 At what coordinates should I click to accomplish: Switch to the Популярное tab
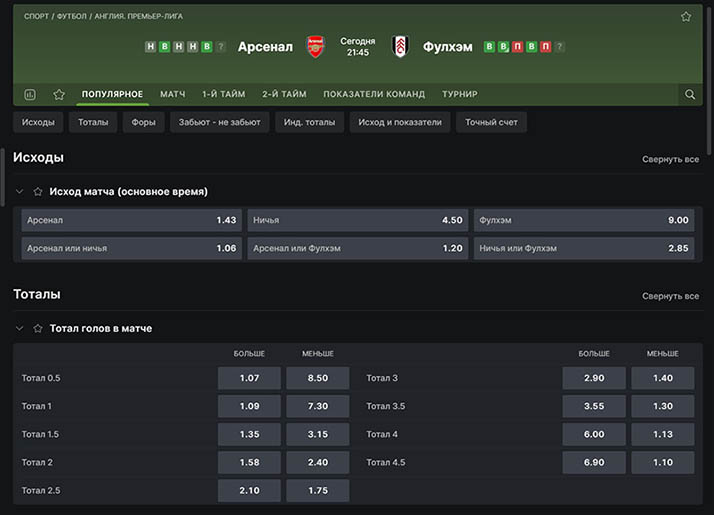[112, 94]
